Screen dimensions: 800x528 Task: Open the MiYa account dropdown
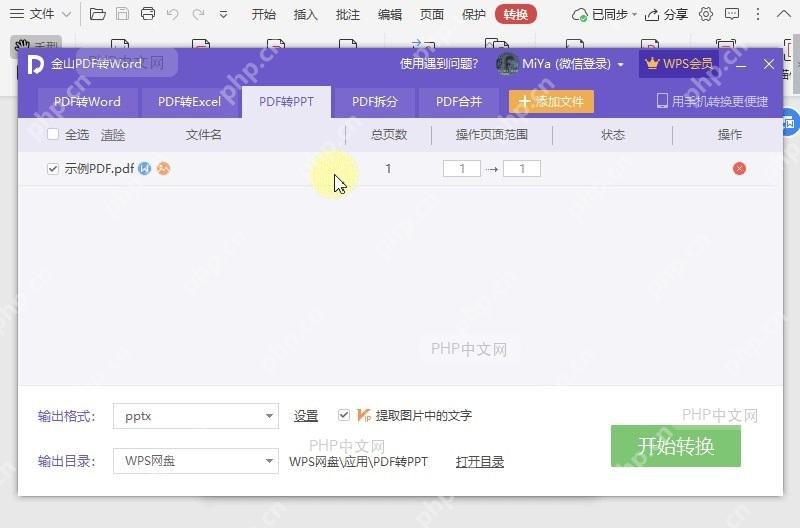pos(620,65)
